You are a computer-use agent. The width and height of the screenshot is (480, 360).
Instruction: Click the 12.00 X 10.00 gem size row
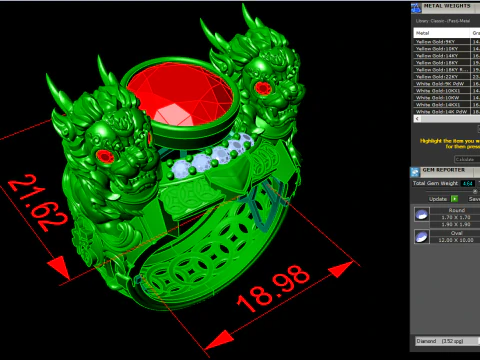point(456,240)
